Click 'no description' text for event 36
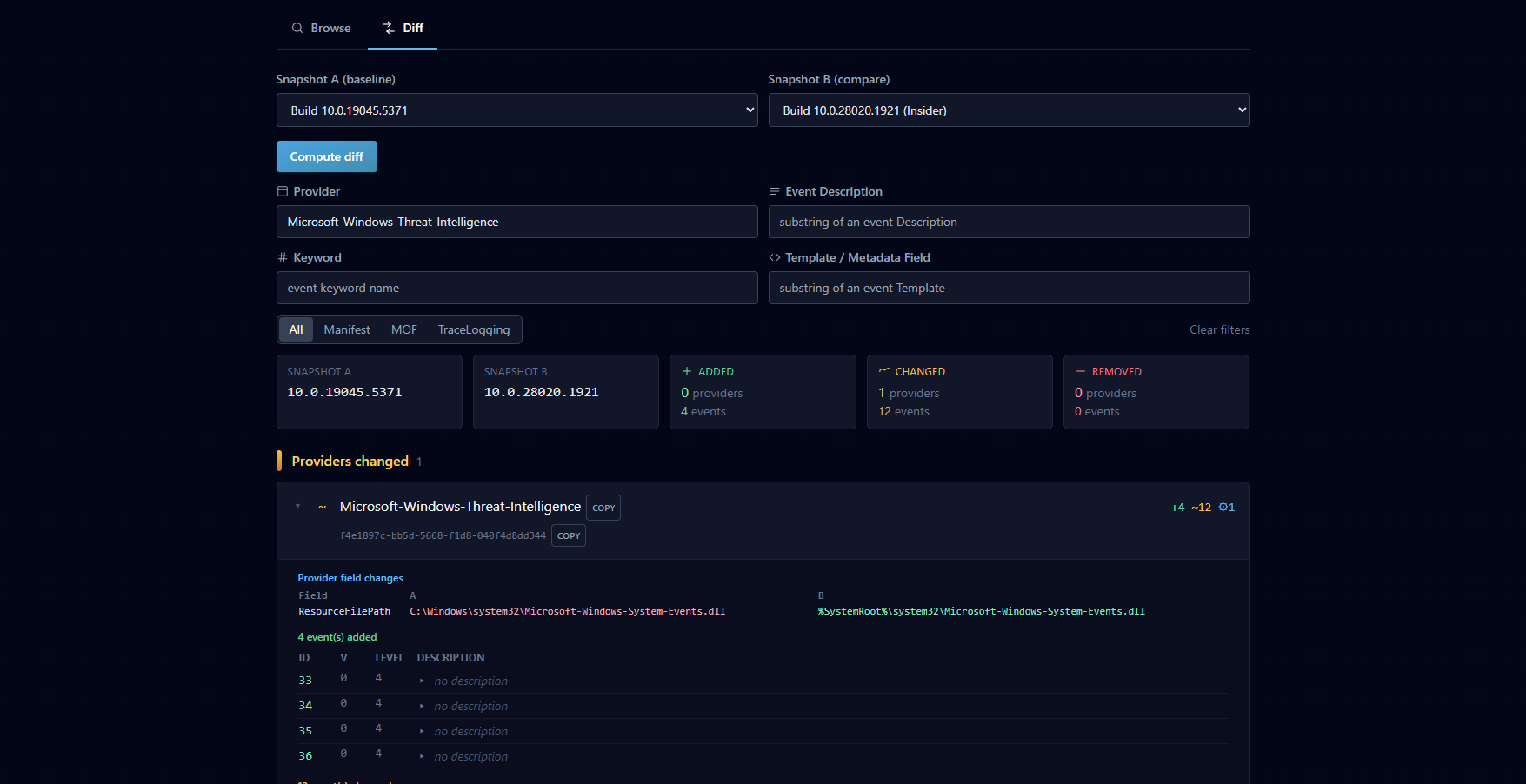Image resolution: width=1526 pixels, height=784 pixels. coord(471,757)
